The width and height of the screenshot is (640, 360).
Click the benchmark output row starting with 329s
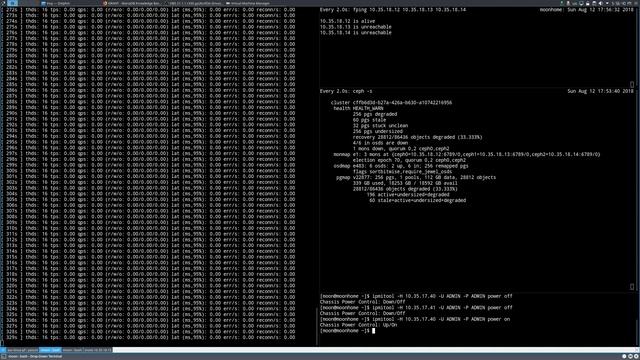150,338
